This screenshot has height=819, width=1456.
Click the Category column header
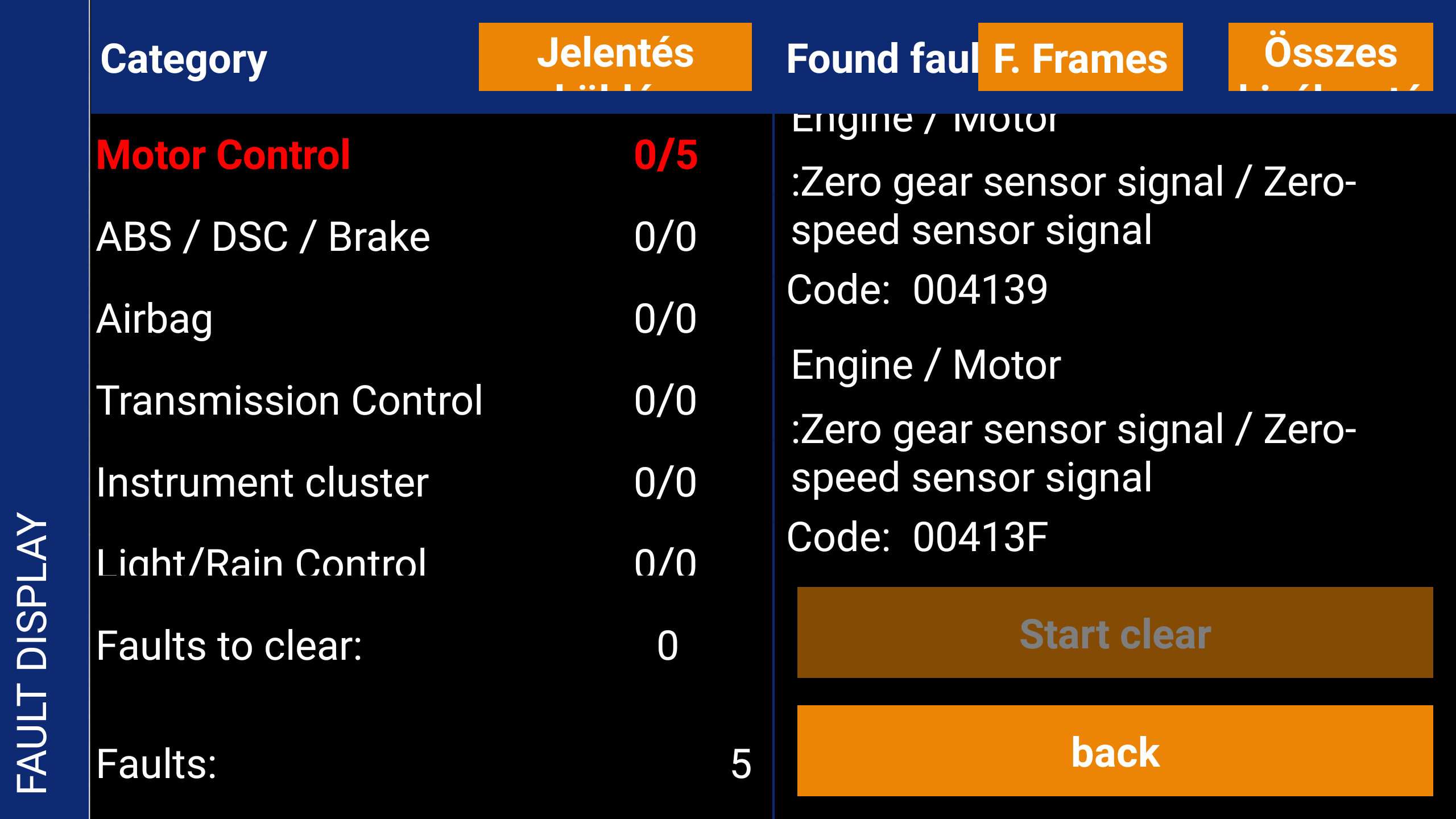[184, 59]
